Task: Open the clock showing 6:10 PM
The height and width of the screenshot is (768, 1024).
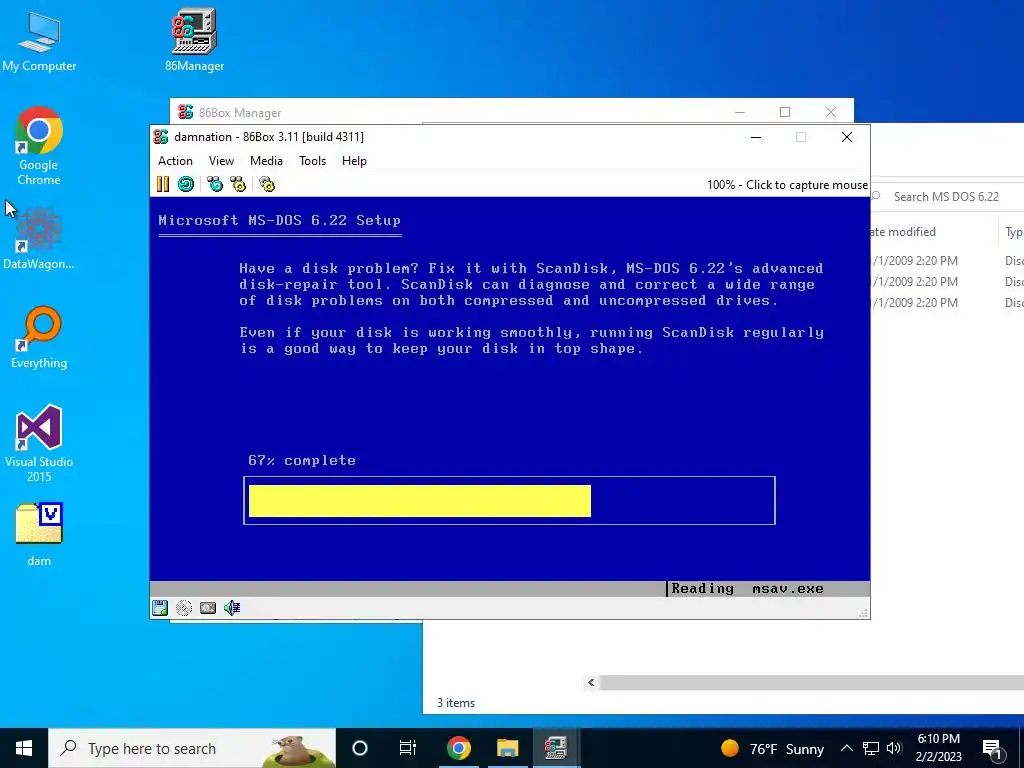Action: pos(938,748)
